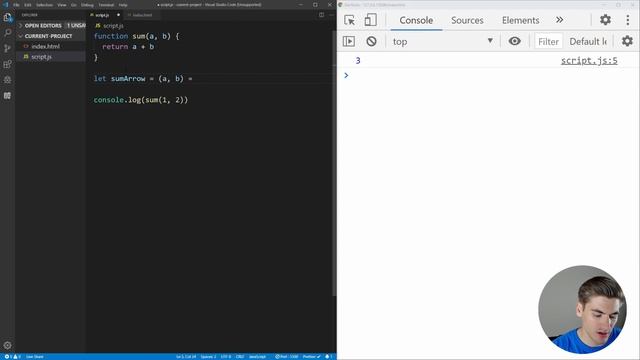Open the Selection menu
Viewport: 640px width, 360px height.
click(44, 5)
